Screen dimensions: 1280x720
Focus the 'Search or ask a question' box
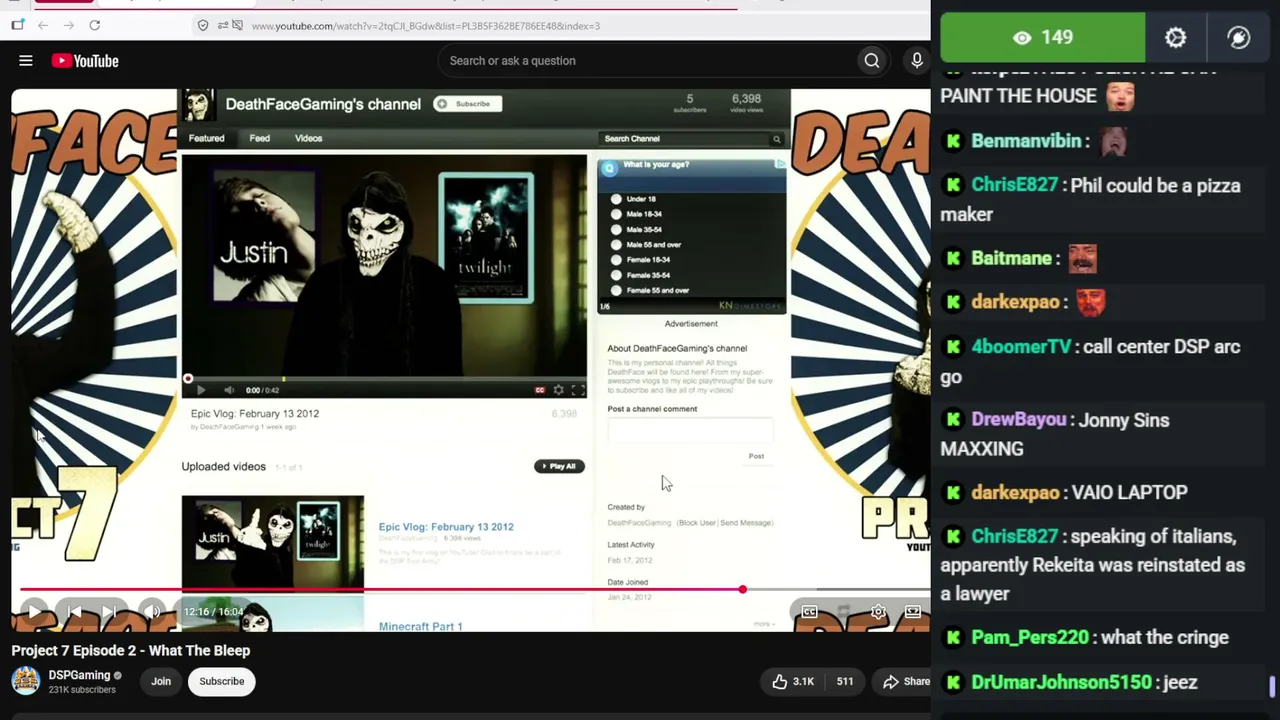[648, 61]
